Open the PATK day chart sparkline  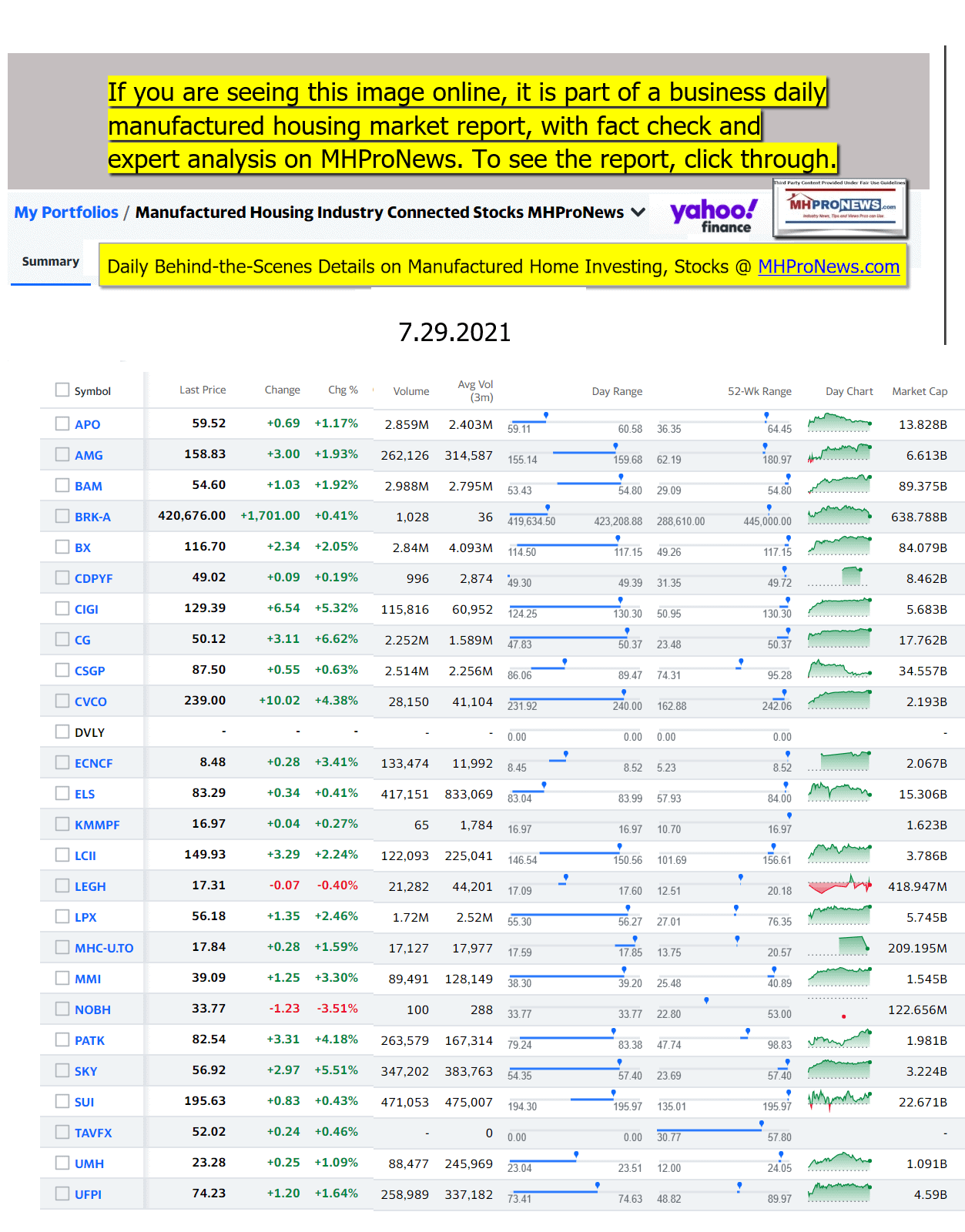[x=839, y=1039]
